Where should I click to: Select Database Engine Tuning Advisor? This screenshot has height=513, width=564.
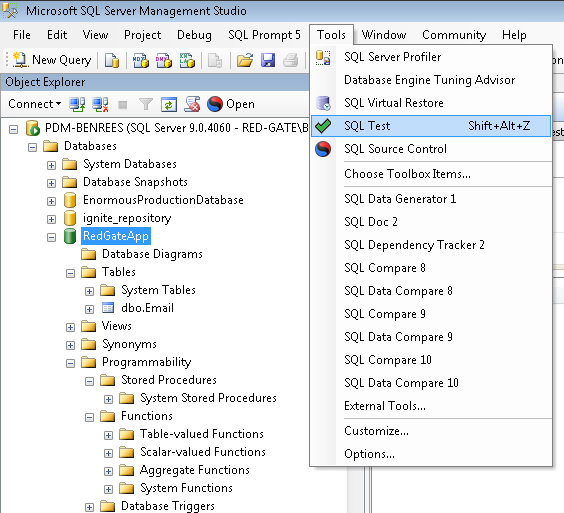(431, 80)
